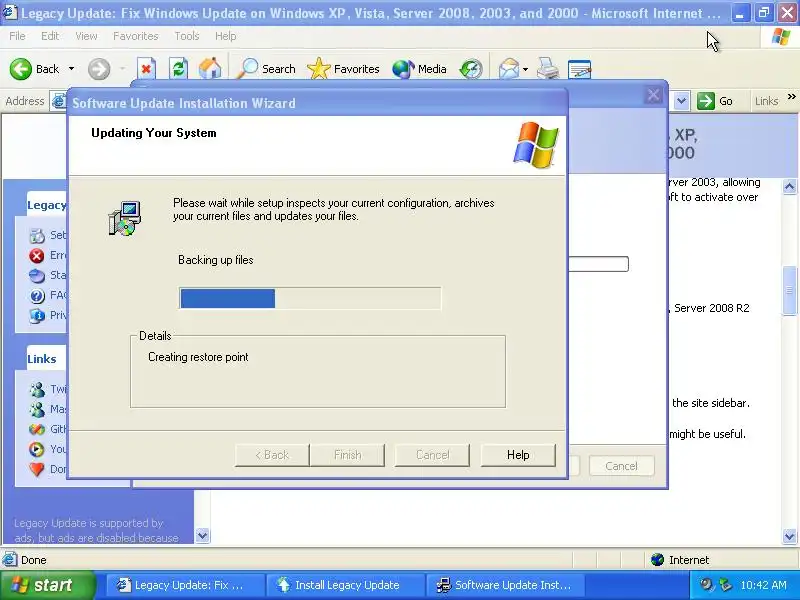This screenshot has height=600, width=800.
Task: Click the Forward arrow icon in IE toolbar
Action: coord(99,69)
